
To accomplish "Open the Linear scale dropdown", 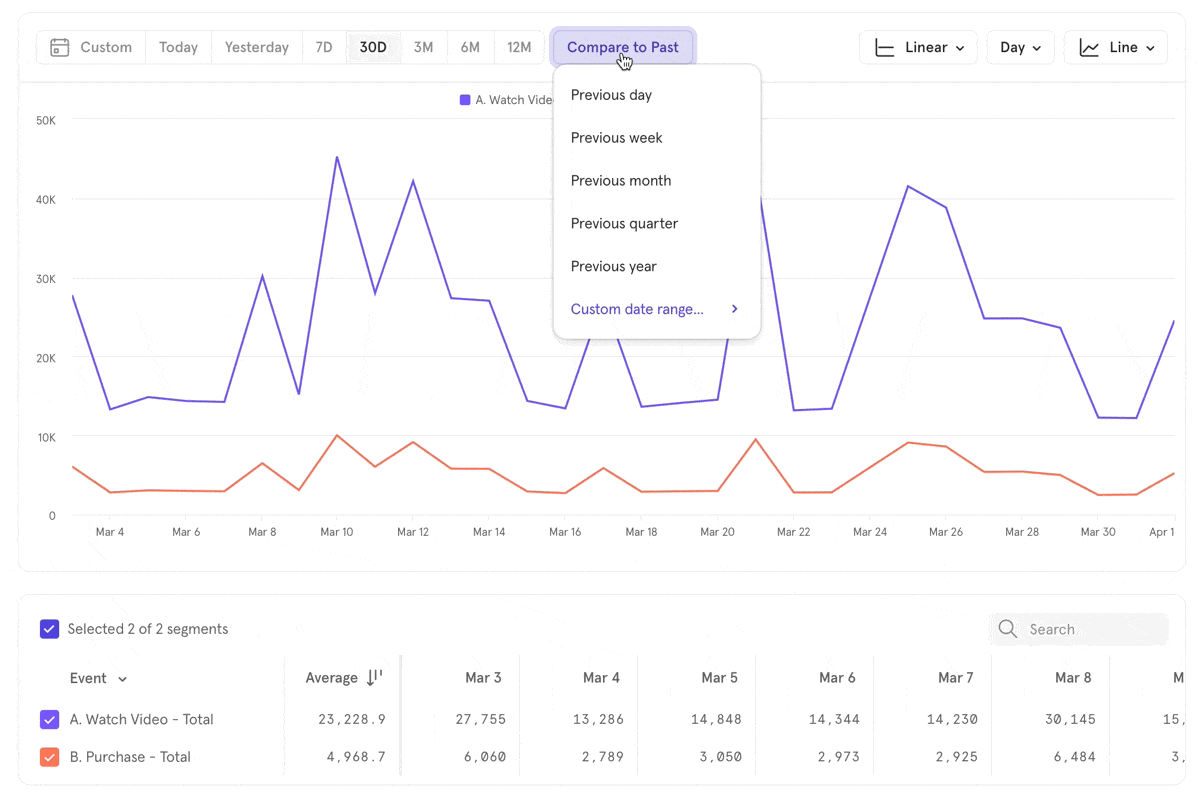I will [918, 47].
